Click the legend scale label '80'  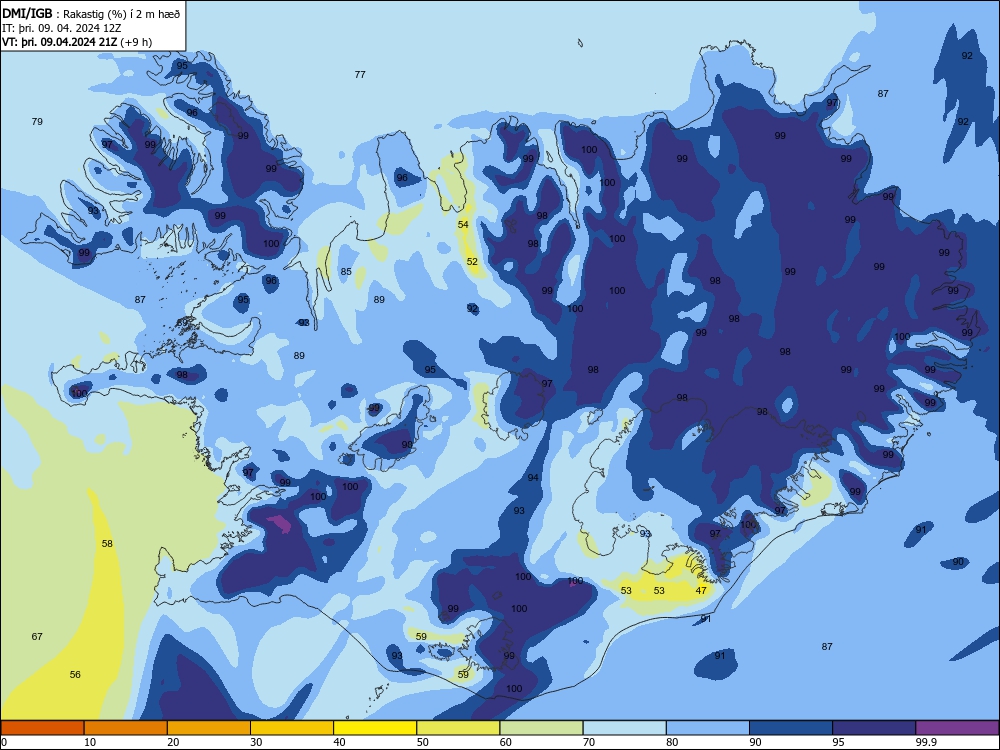[x=672, y=742]
